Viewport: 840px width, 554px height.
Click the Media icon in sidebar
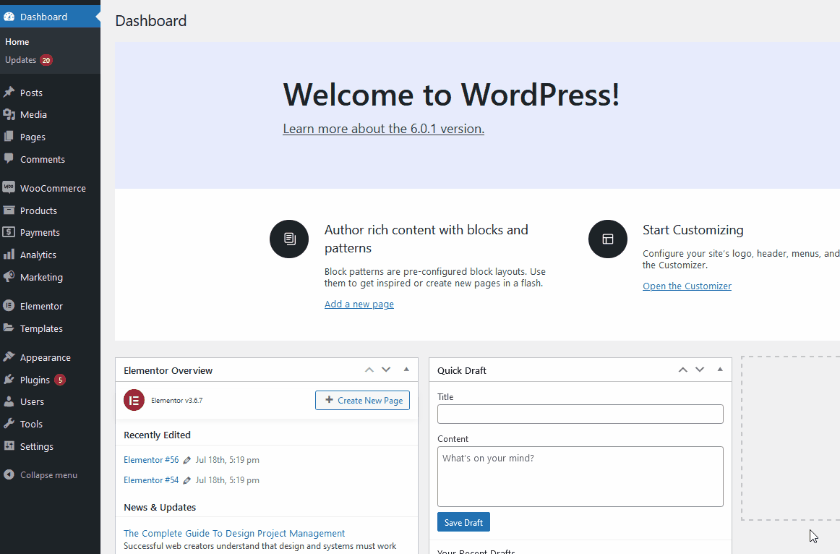point(9,114)
